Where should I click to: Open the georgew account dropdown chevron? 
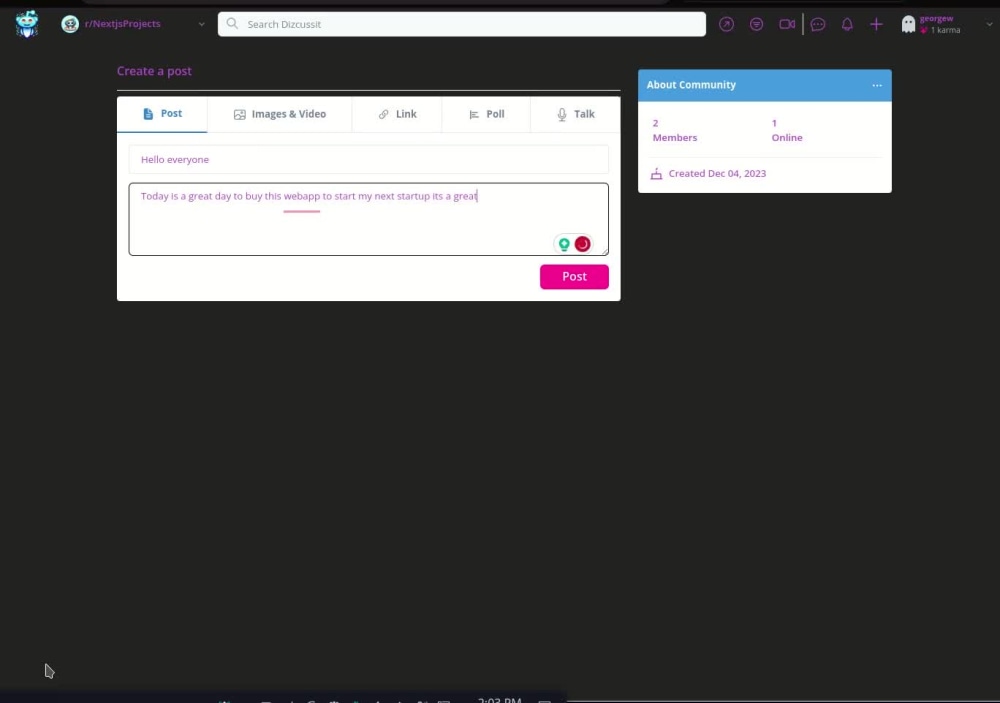click(988, 23)
